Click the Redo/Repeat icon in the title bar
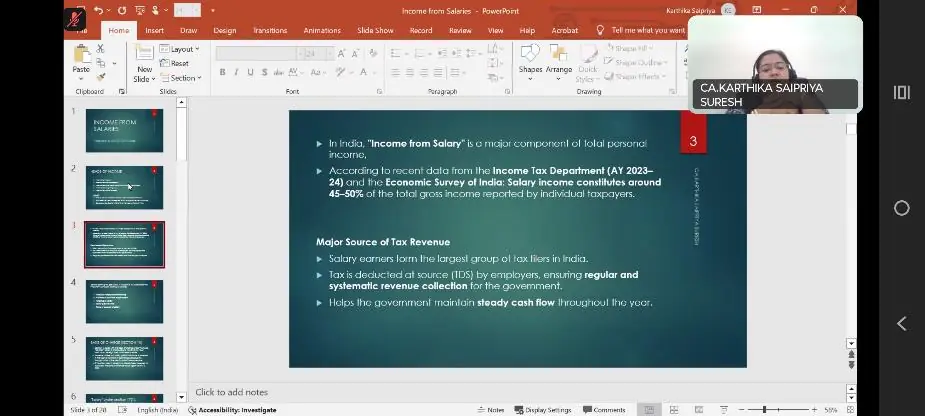 coord(122,10)
